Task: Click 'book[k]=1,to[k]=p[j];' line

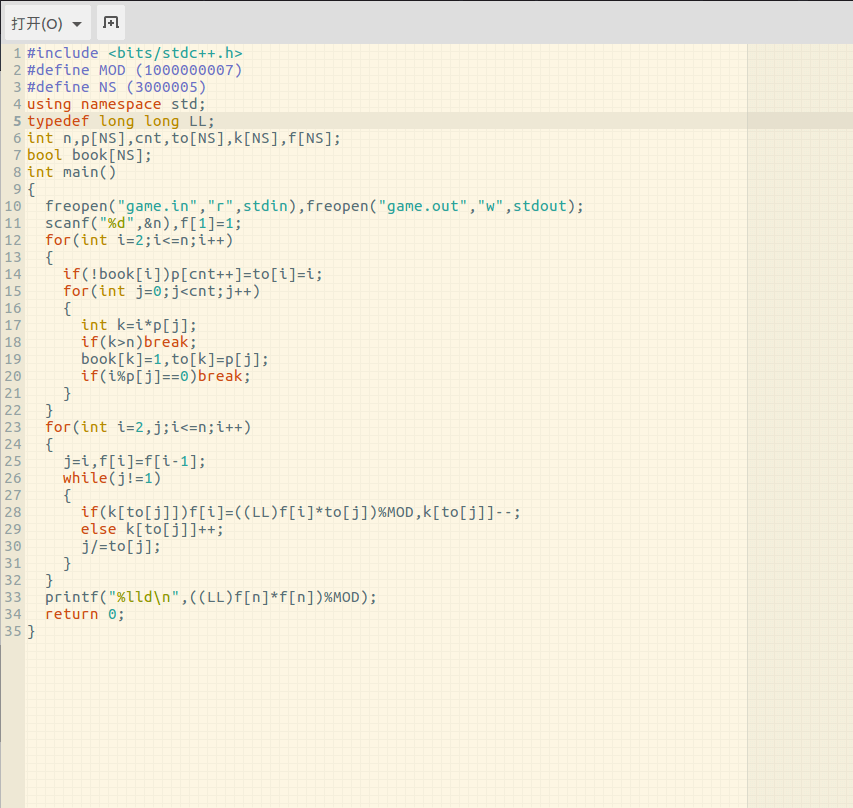Action: point(175,359)
